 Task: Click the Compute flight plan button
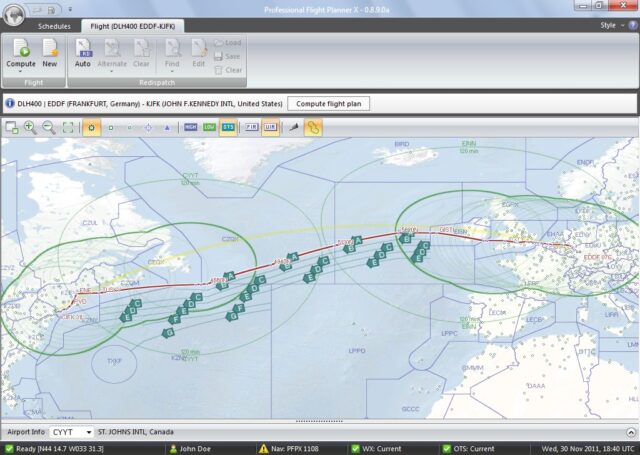tap(329, 103)
